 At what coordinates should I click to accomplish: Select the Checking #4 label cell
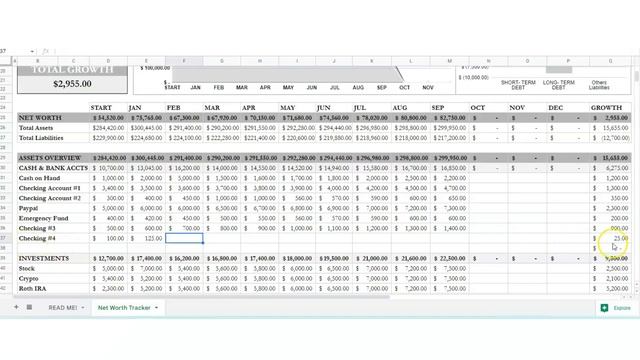37,238
